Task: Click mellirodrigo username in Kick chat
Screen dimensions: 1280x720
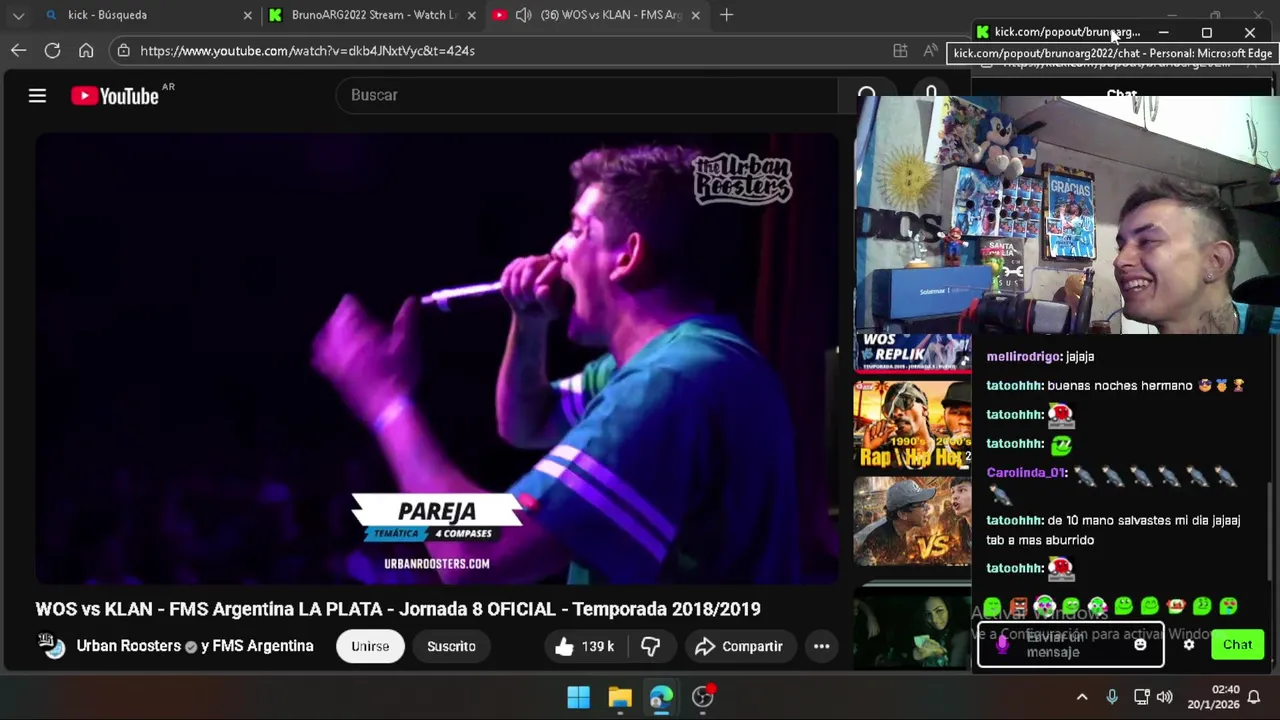Action: pyautogui.click(x=1023, y=356)
